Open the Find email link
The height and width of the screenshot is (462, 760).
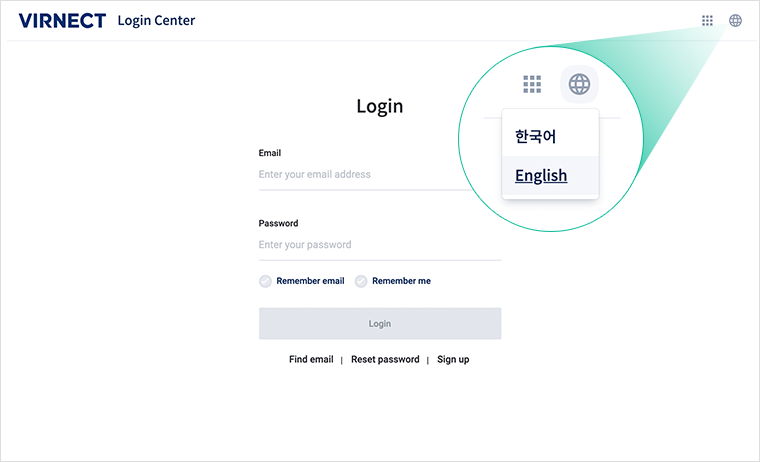coord(311,359)
